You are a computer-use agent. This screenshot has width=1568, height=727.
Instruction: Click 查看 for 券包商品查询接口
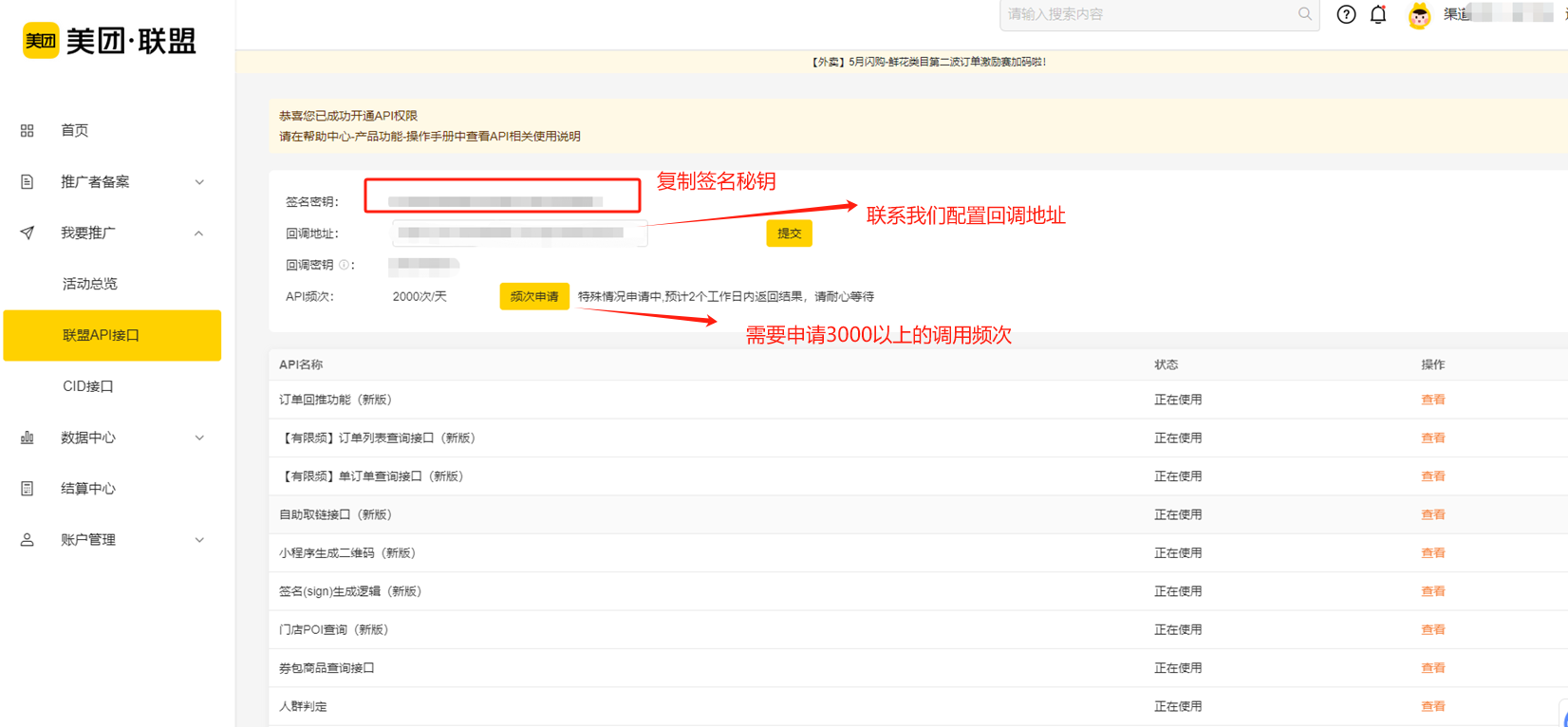point(1432,668)
